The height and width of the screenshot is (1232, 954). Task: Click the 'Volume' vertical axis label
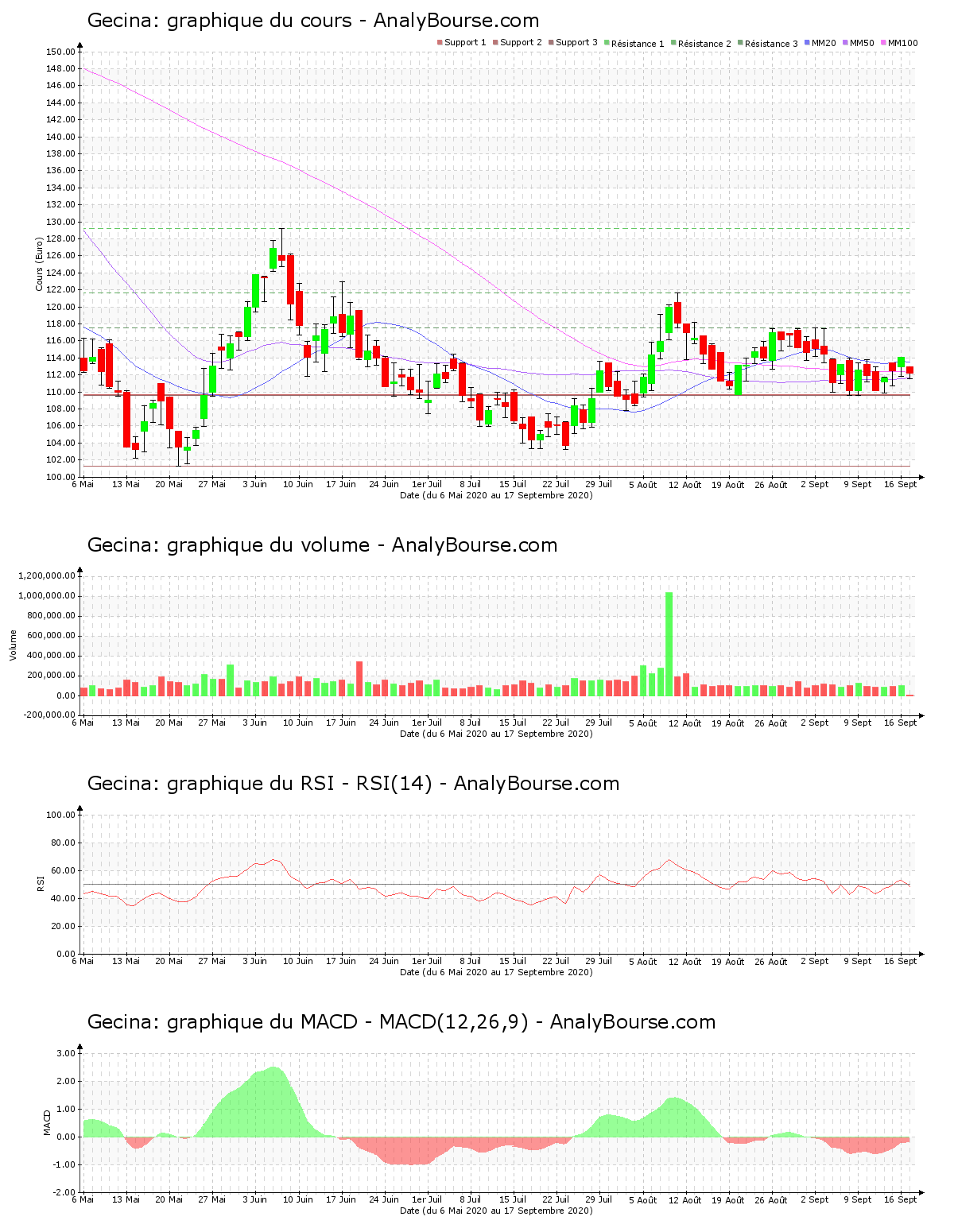pyautogui.click(x=13, y=645)
